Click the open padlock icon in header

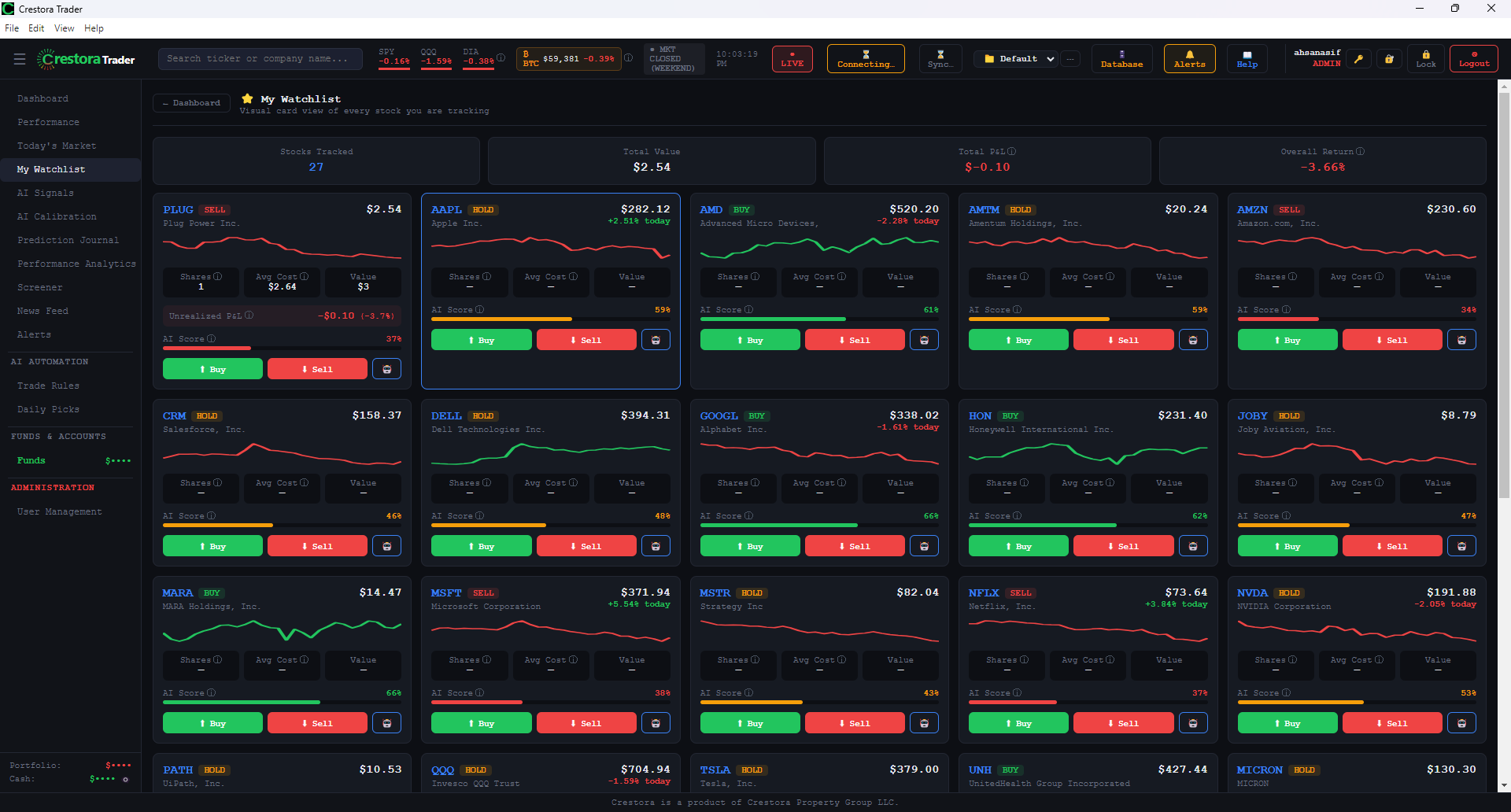pyautogui.click(x=1389, y=59)
